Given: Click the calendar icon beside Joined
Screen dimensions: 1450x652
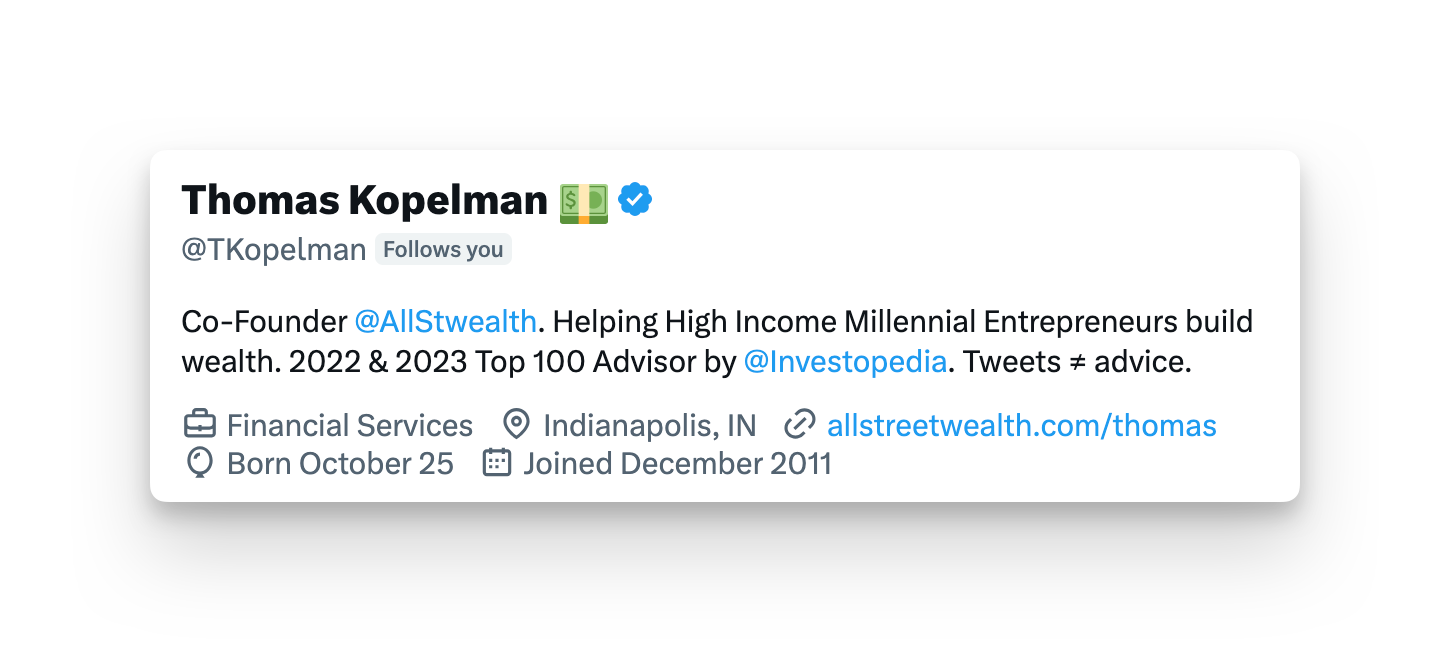Looking at the screenshot, I should coord(497,463).
